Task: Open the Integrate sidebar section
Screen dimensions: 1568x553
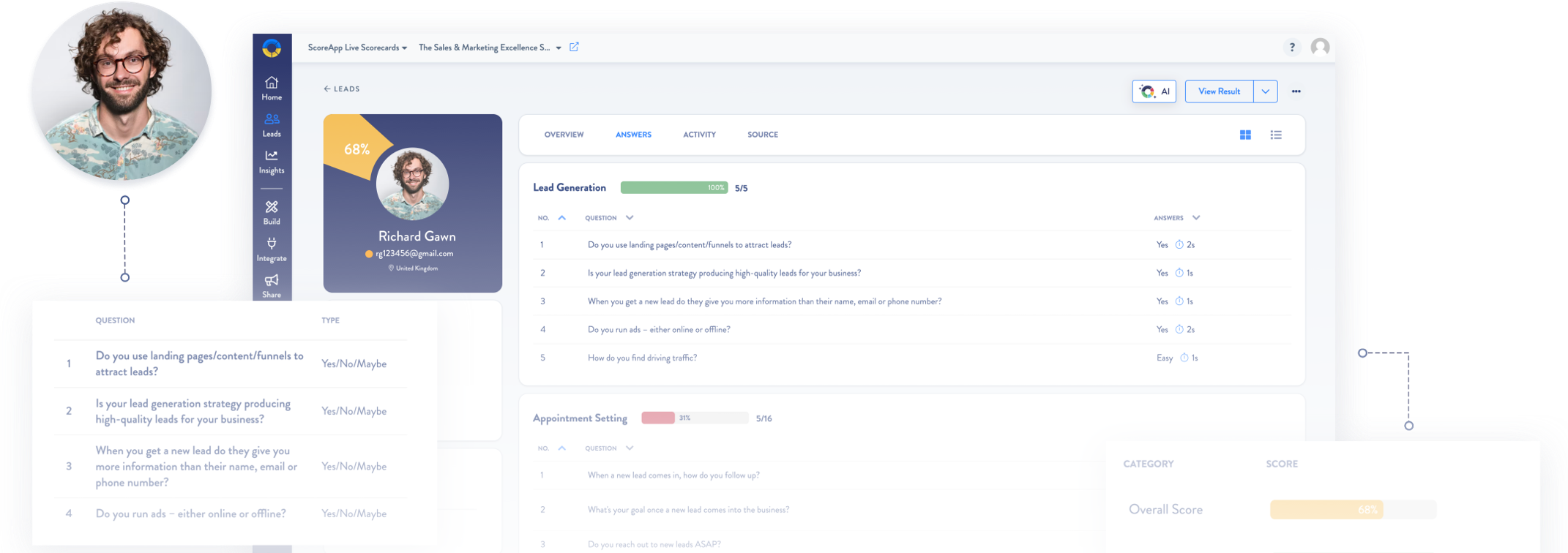Action: (x=272, y=249)
